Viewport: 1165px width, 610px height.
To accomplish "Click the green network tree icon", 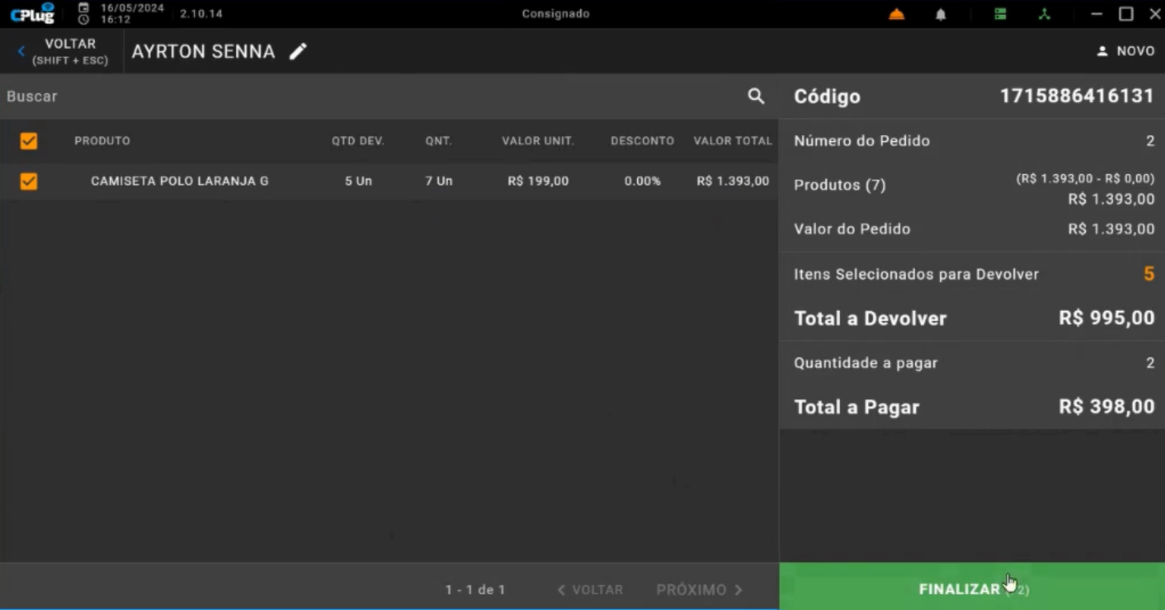I will coord(1044,14).
